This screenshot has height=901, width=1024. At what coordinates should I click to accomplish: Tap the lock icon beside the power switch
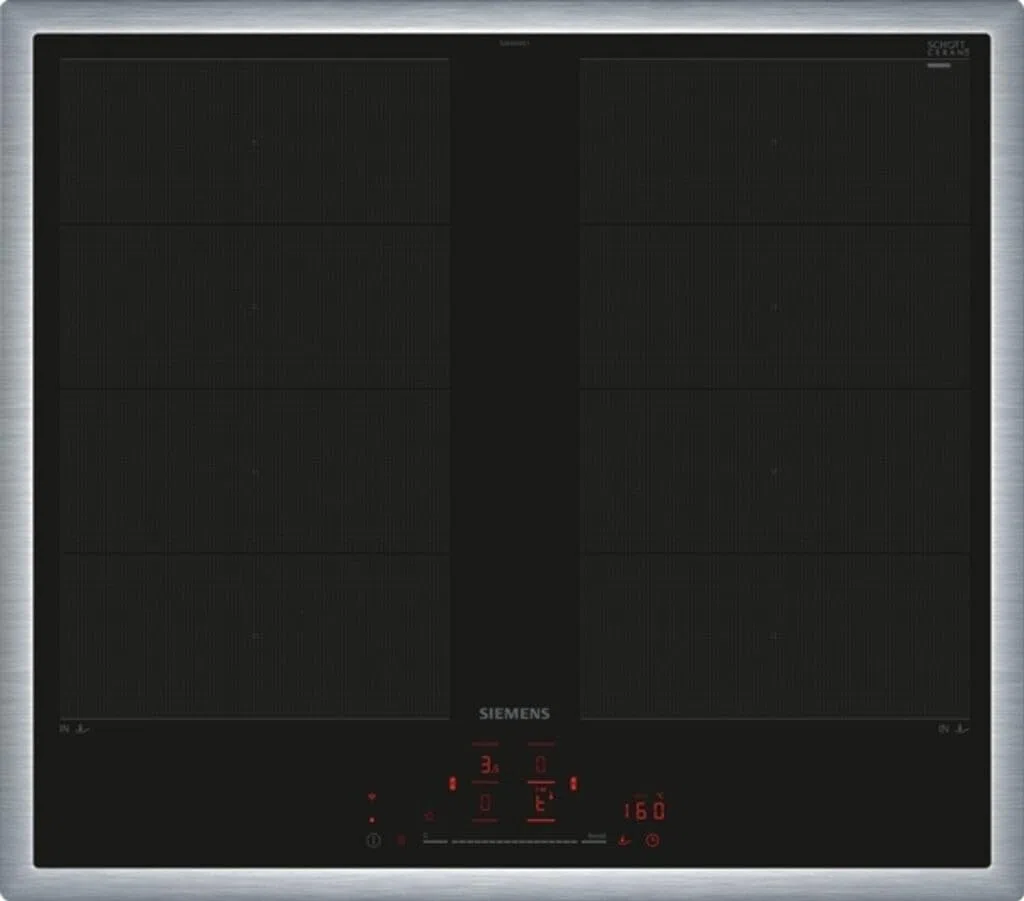(x=402, y=840)
